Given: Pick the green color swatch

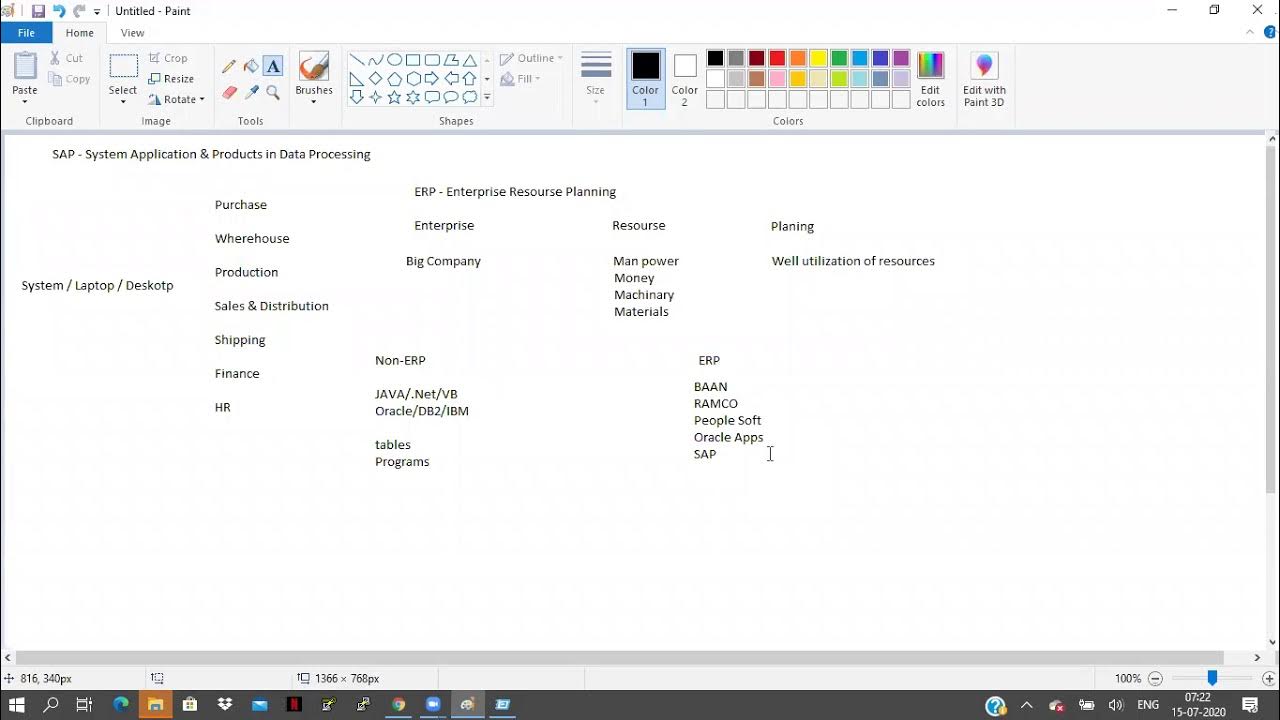Looking at the screenshot, I should (x=839, y=59).
